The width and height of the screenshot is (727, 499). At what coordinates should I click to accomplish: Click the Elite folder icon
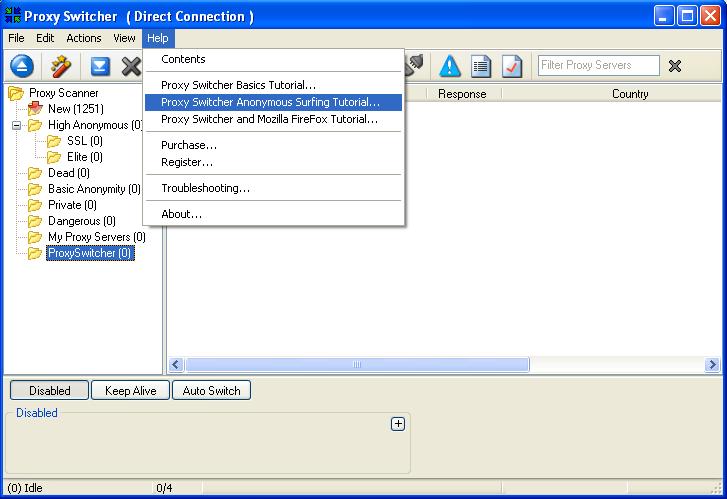click(54, 157)
